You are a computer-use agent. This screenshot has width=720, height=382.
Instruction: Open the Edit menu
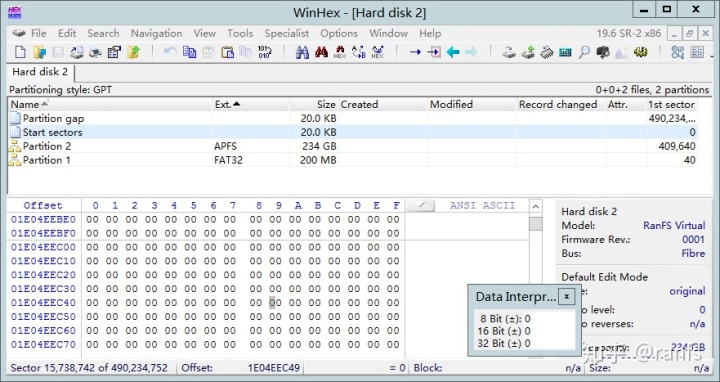tap(67, 33)
